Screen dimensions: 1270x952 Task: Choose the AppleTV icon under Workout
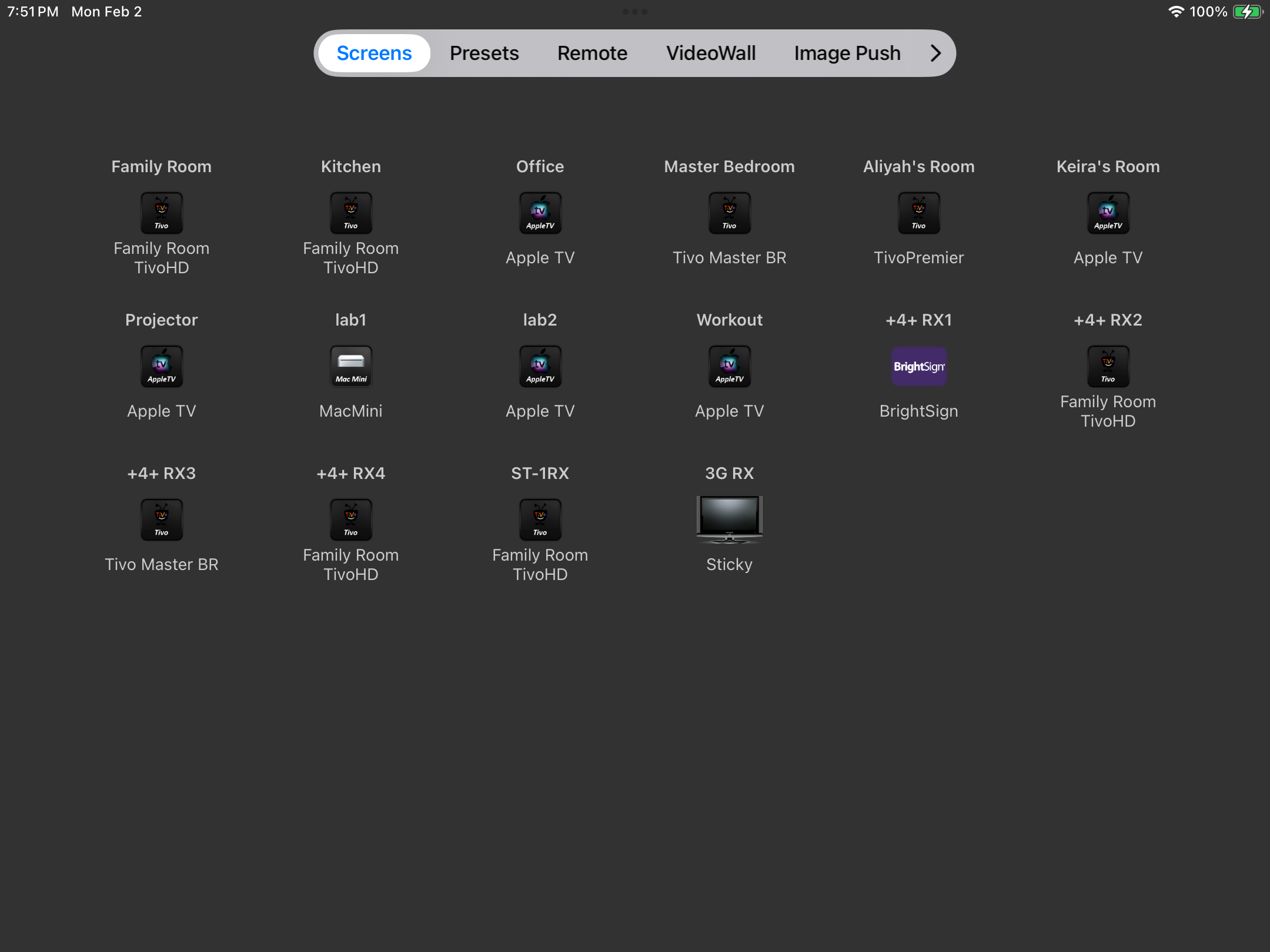[729, 367]
